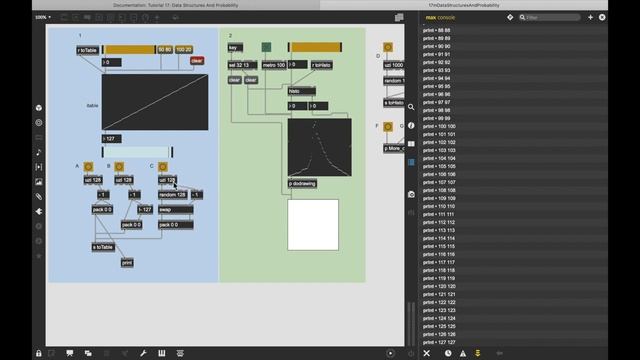Image resolution: width=640 pixels, height=360 pixels.
Task: Click orange slider above the table
Action: pyautogui.click(x=129, y=49)
